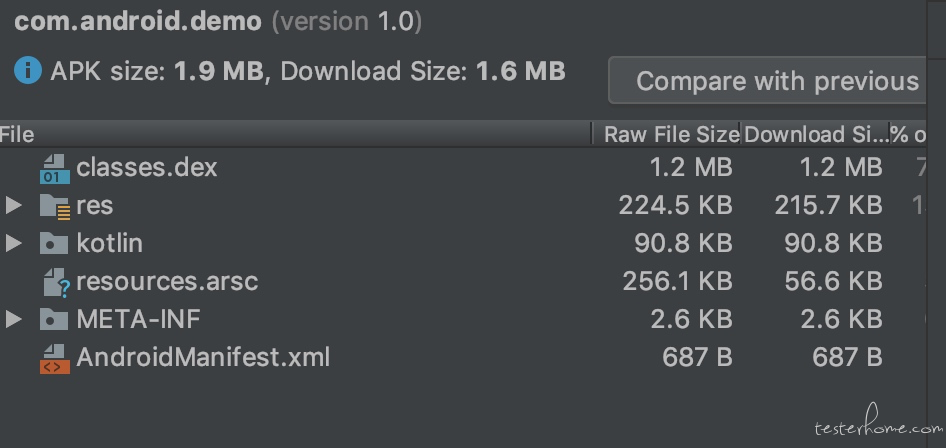Viewport: 946px width, 448px height.
Task: Select the classes.dex row name
Action: point(147,167)
